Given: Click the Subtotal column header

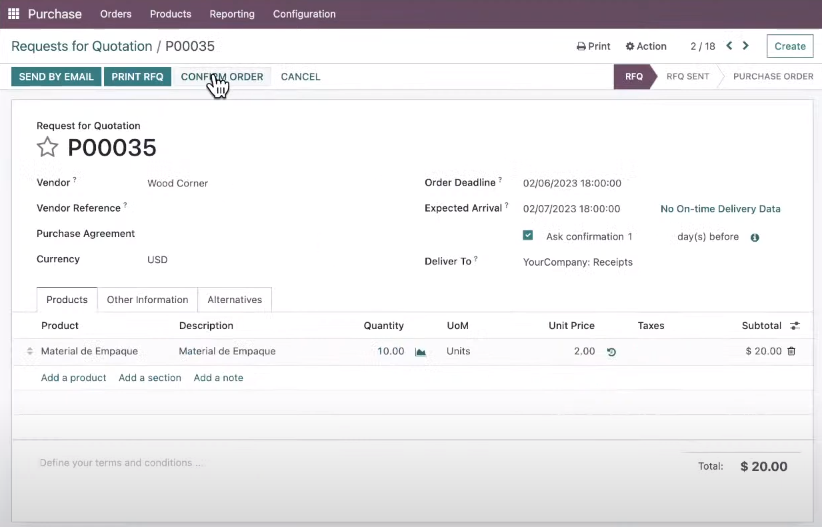Looking at the screenshot, I should click(761, 326).
